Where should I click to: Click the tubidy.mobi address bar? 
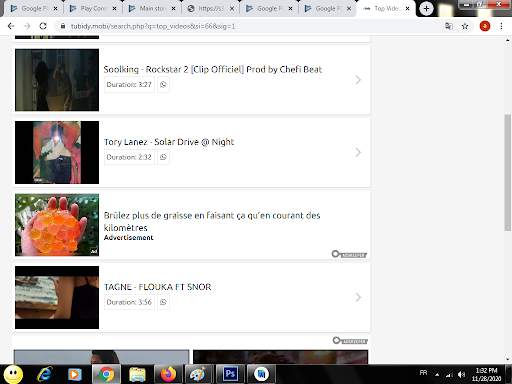click(247, 26)
